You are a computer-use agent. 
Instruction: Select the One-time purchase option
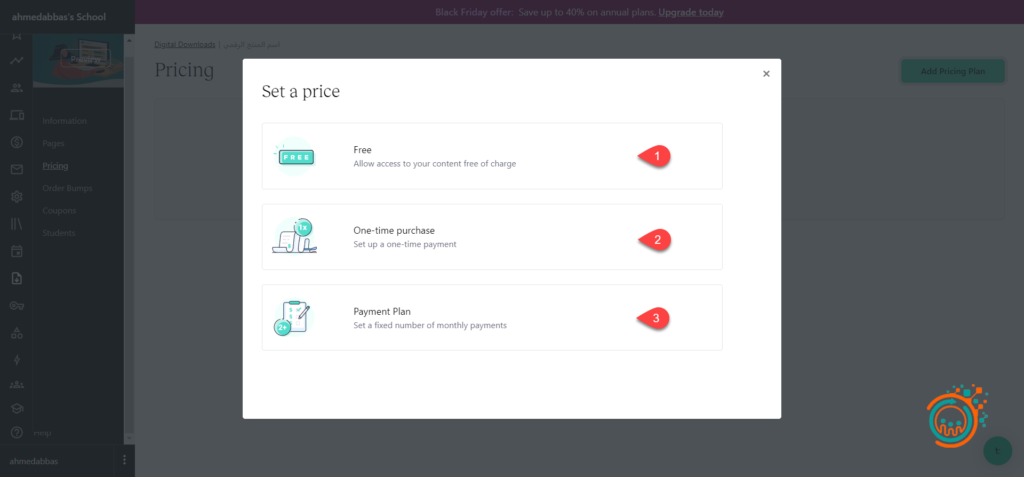[x=491, y=237]
